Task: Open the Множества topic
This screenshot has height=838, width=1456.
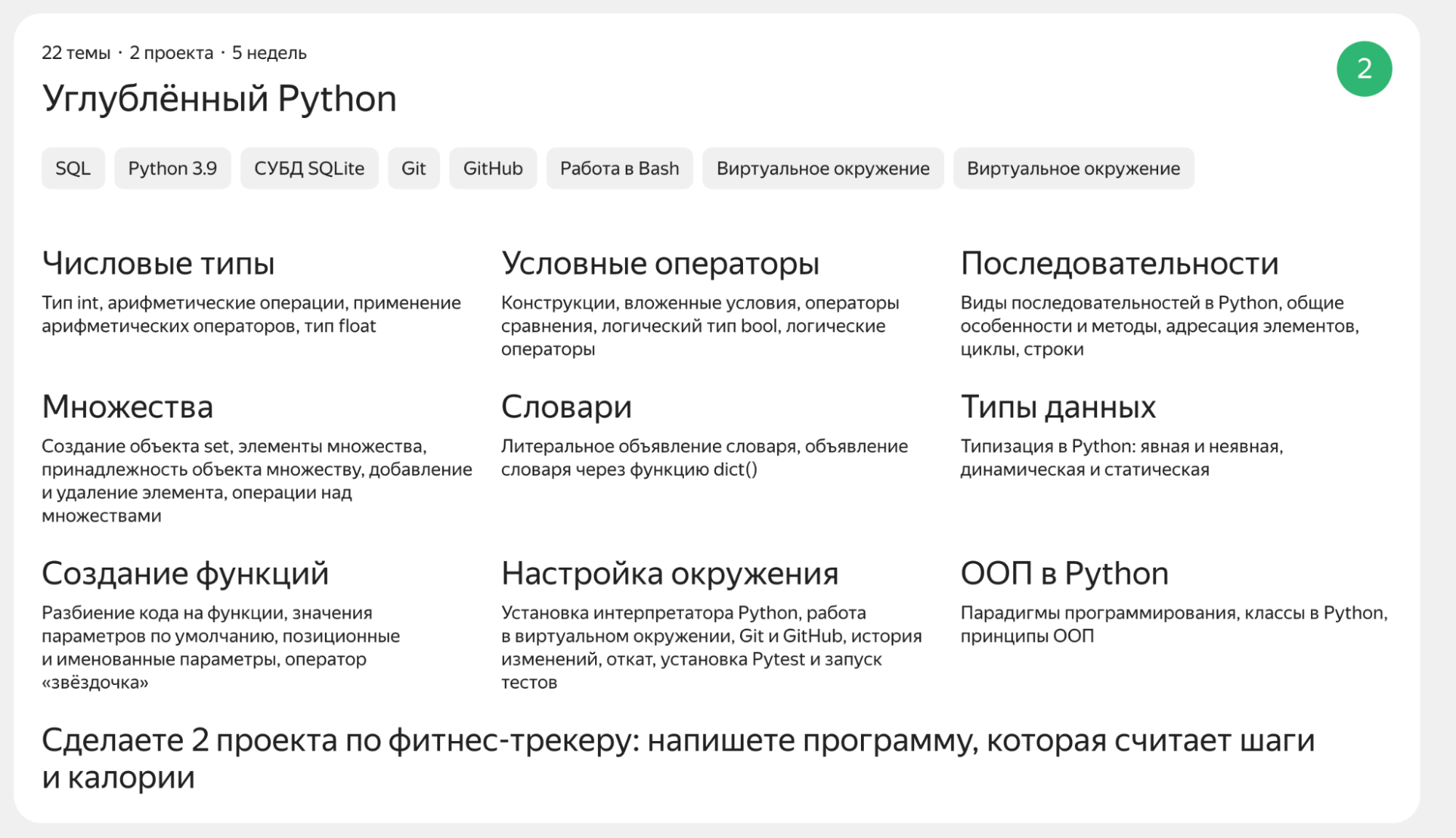Action: pyautogui.click(x=127, y=407)
